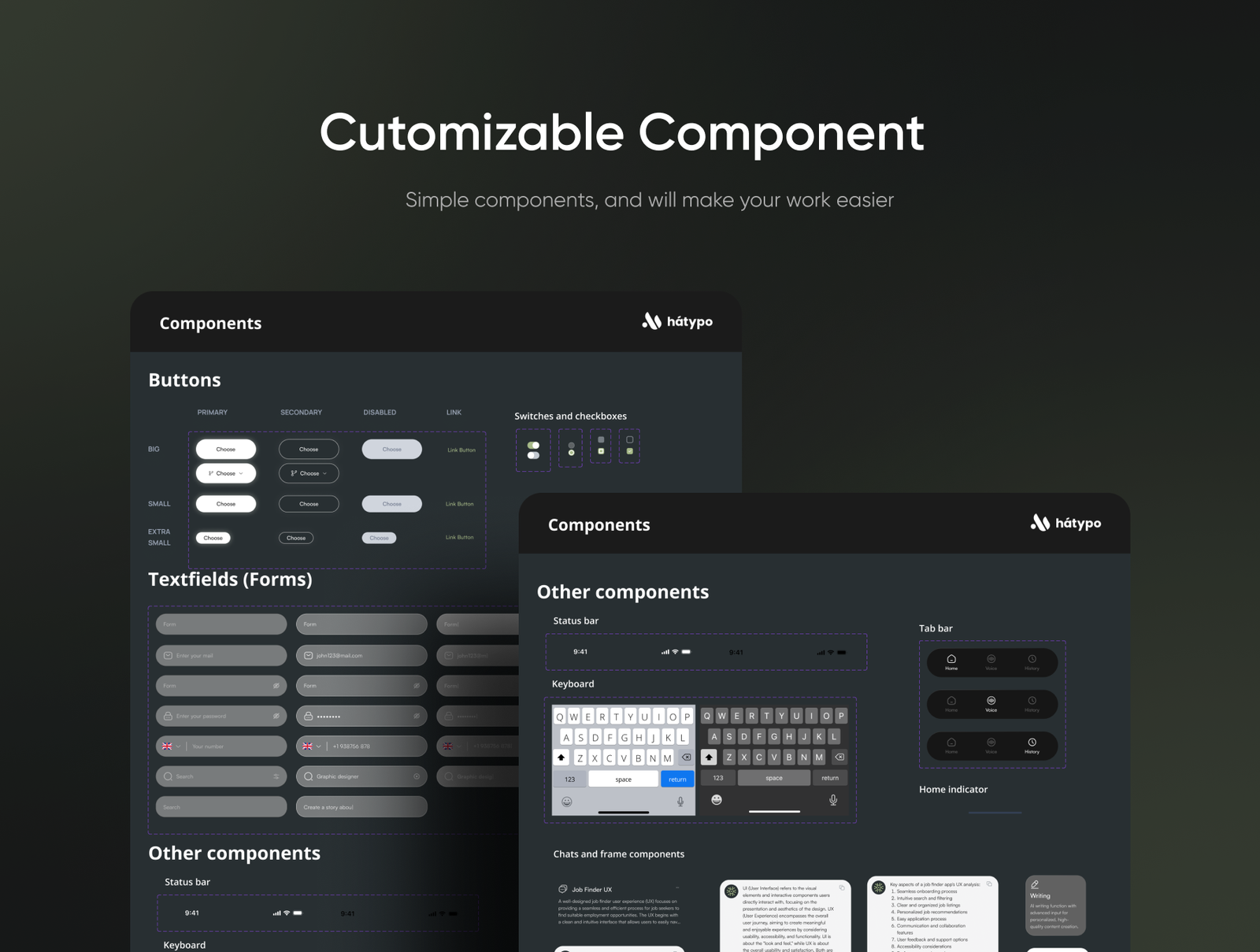Viewport: 1260px width, 952px height.
Task: Open the country flag dropdown beside 'Your number'
Action: point(171,746)
